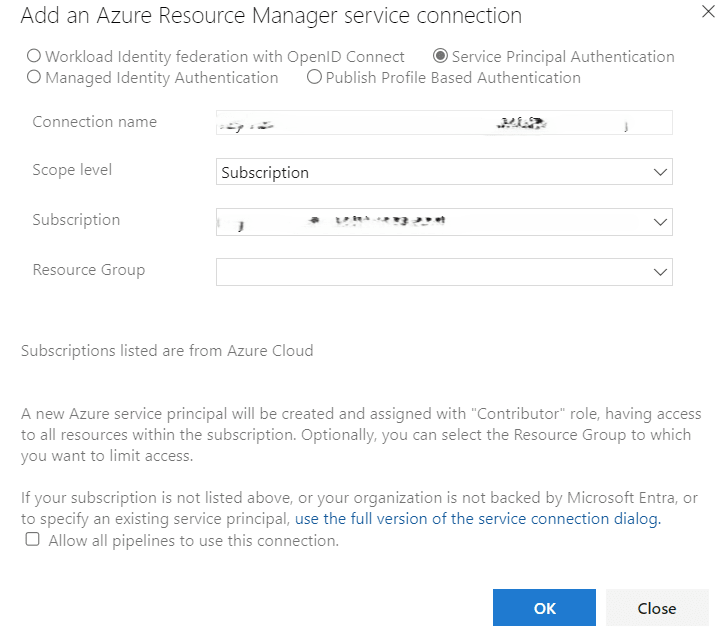Image resolution: width=723 pixels, height=640 pixels.
Task: Open the full version of the service connection dialog
Action: [477, 519]
